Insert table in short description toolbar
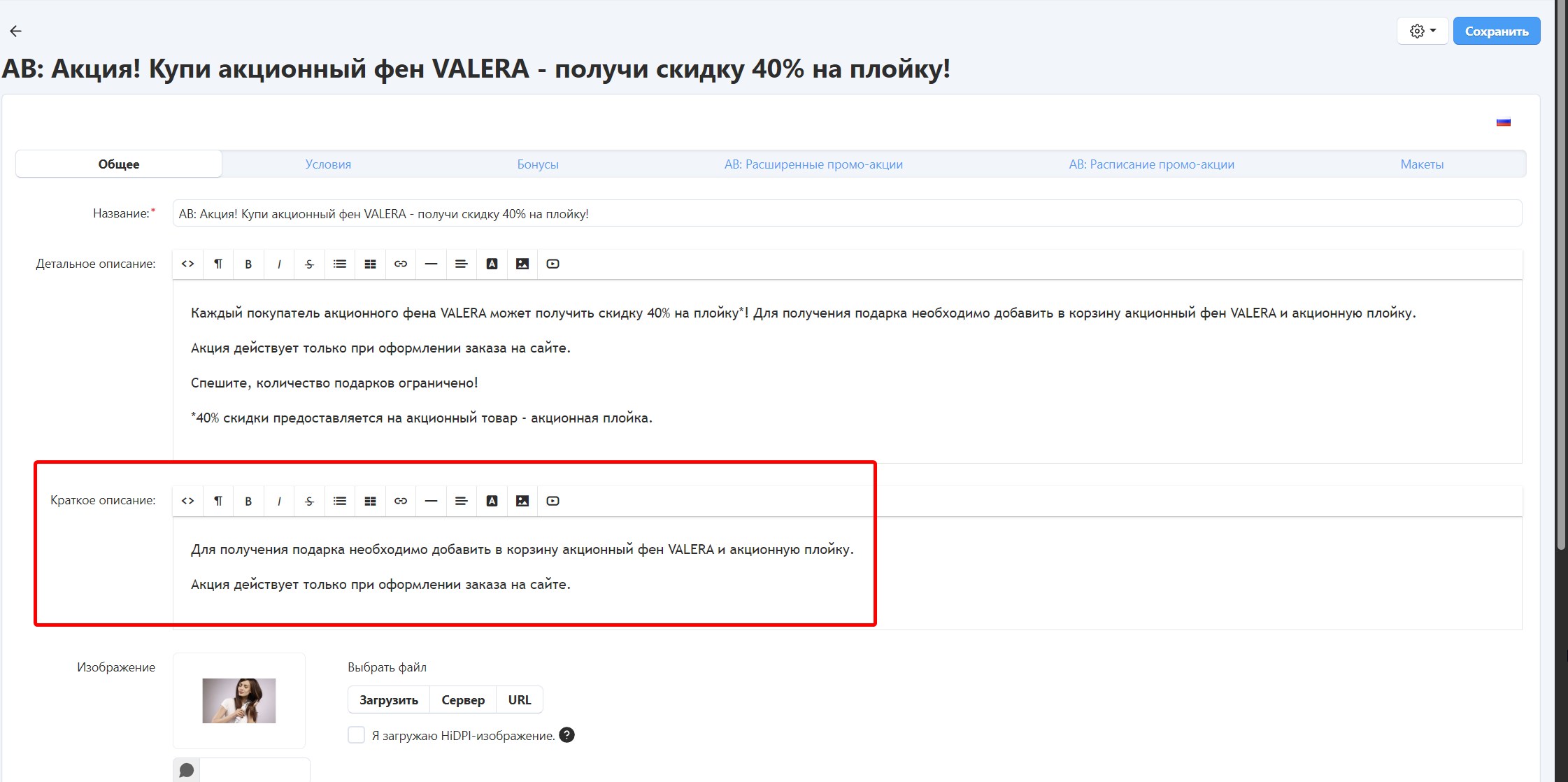 370,501
